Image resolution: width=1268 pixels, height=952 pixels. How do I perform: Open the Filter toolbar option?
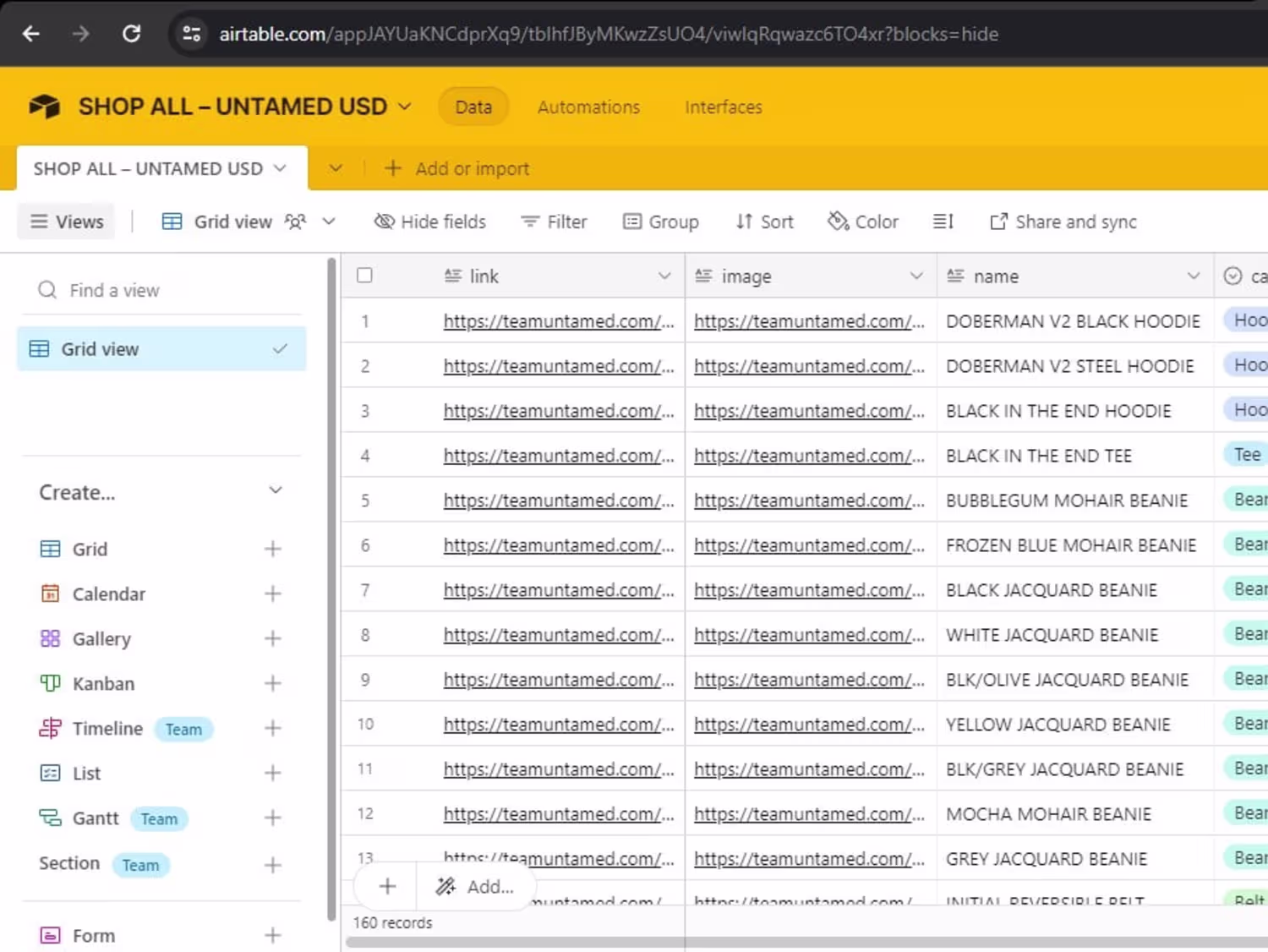click(x=554, y=222)
